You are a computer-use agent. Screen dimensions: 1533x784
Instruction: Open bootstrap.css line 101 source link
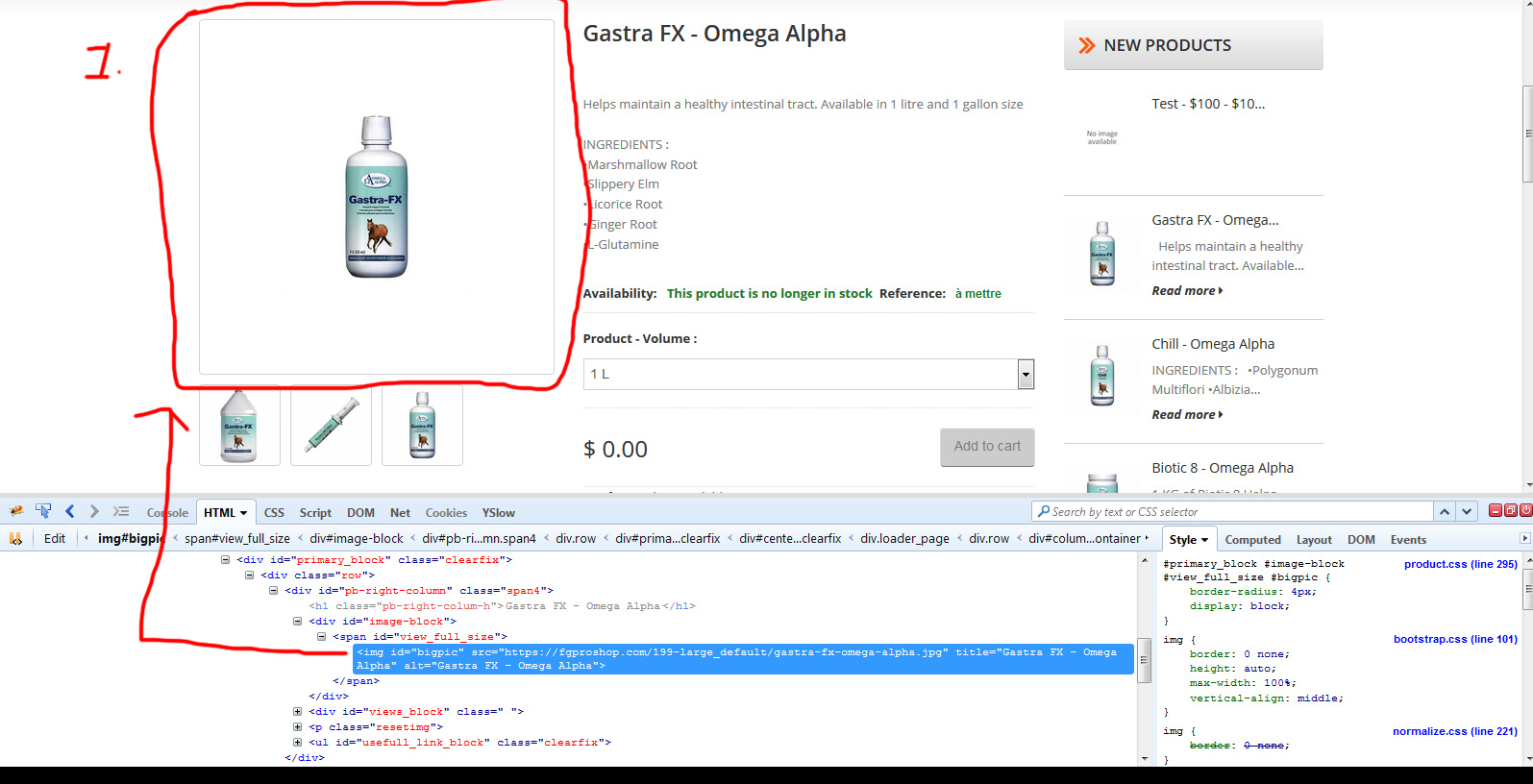tap(1455, 640)
